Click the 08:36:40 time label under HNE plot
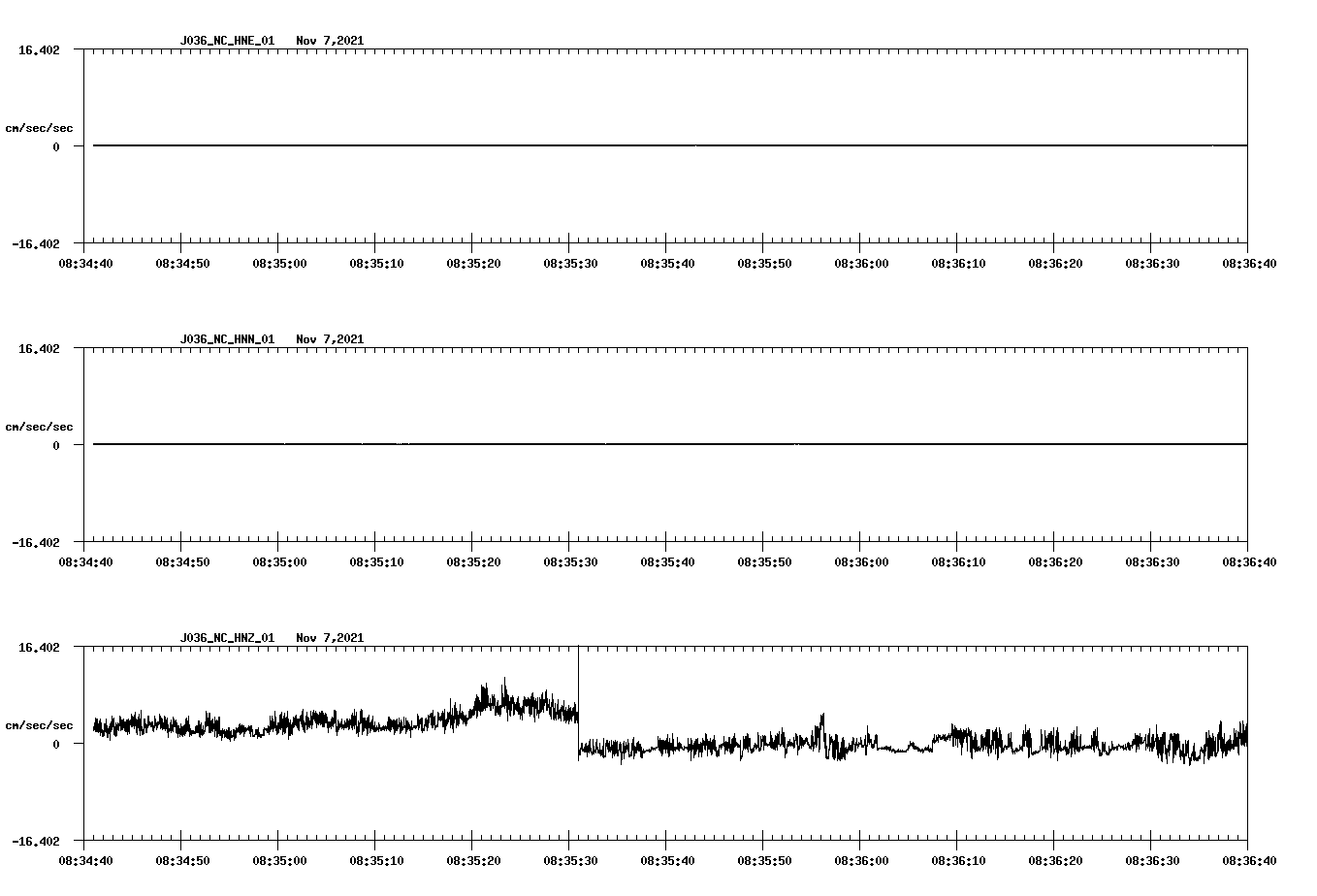The height and width of the screenshot is (896, 1317). pos(1249,264)
